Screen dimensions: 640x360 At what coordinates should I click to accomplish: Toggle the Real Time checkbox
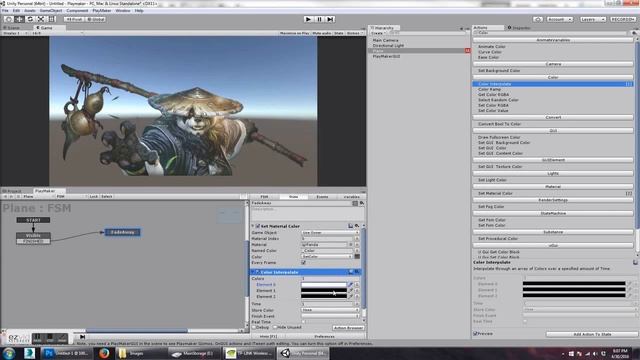pyautogui.click(x=303, y=322)
